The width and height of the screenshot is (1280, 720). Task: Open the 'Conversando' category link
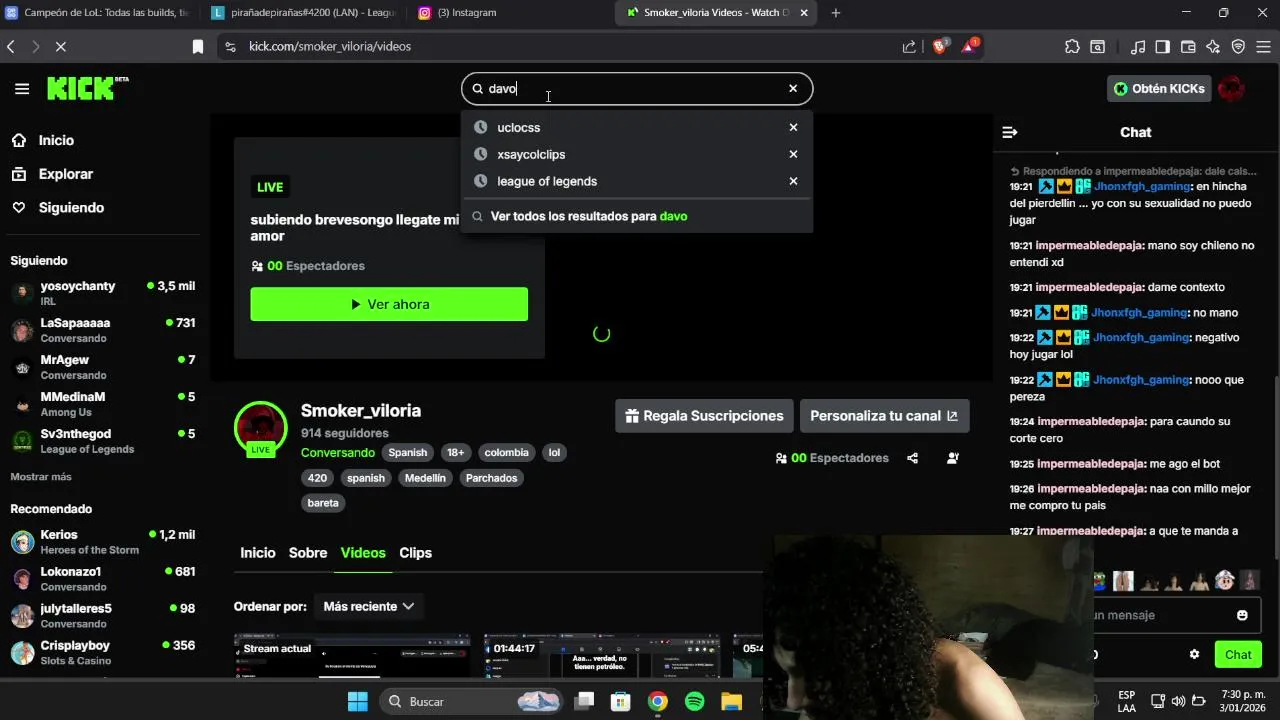[338, 452]
